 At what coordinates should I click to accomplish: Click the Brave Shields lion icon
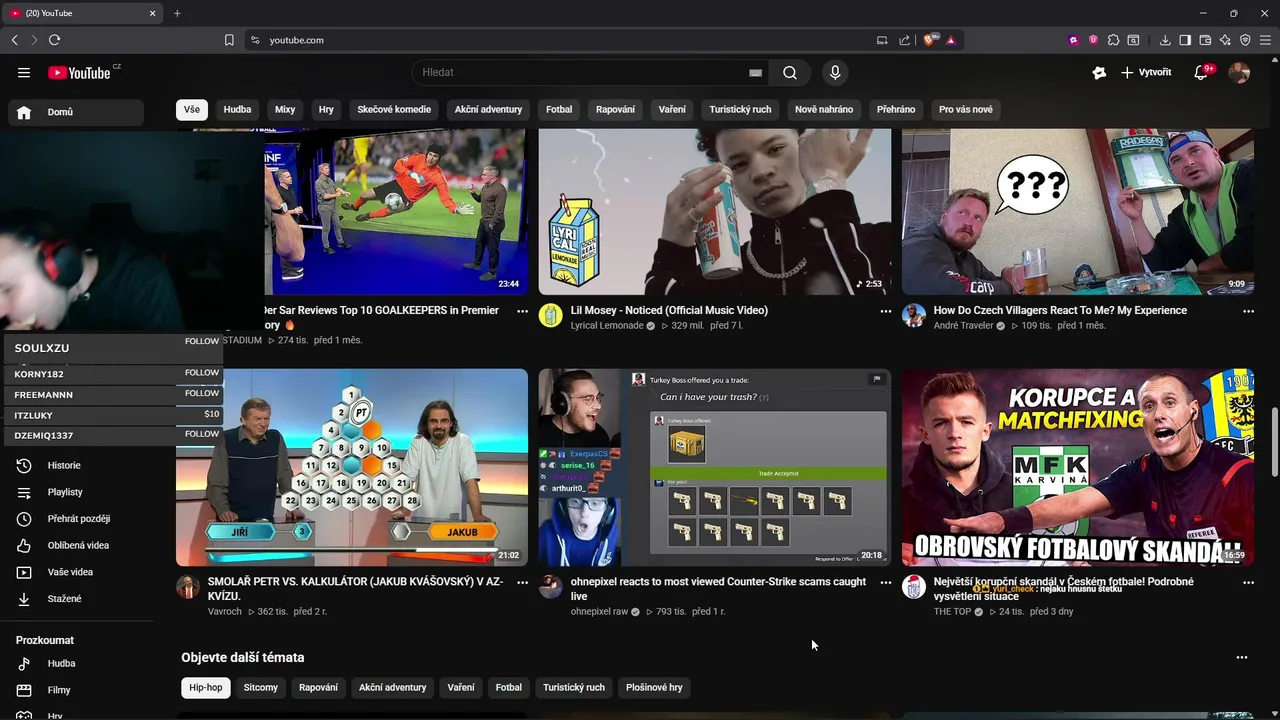pos(930,40)
